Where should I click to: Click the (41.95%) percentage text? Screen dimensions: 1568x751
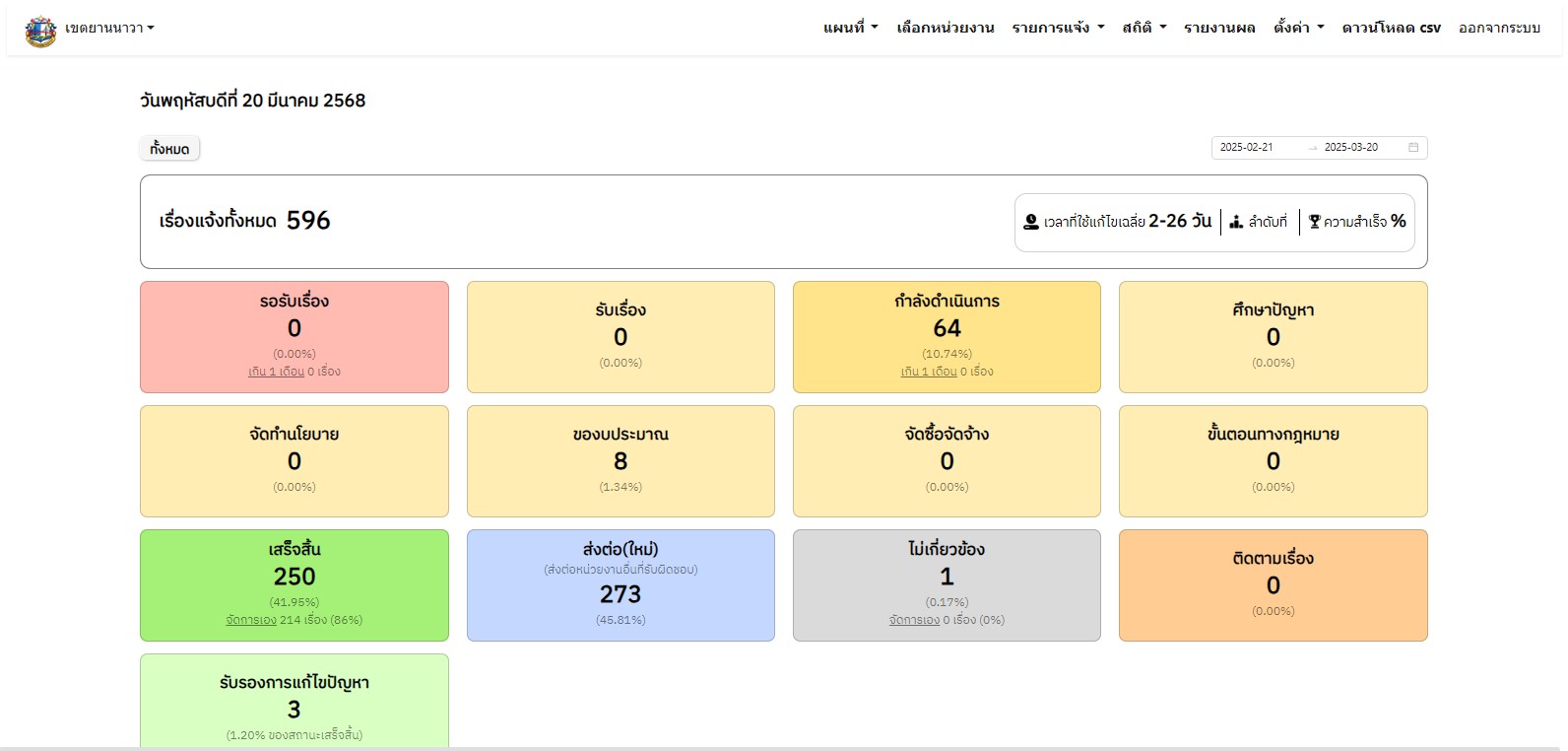[x=294, y=602]
